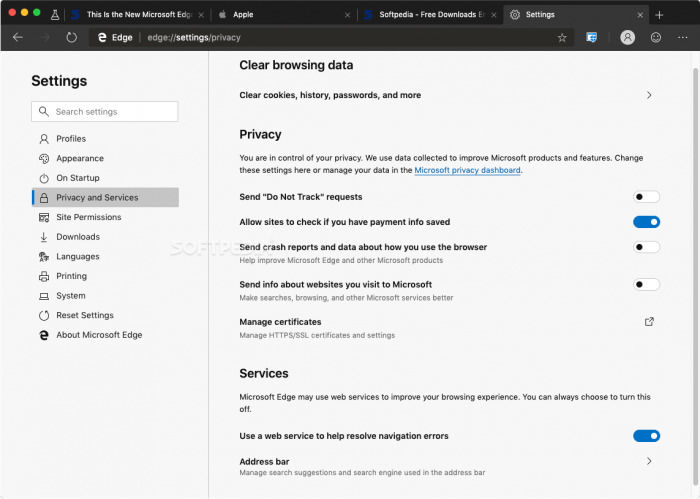Open the user profile avatar icon

pyautogui.click(x=627, y=37)
